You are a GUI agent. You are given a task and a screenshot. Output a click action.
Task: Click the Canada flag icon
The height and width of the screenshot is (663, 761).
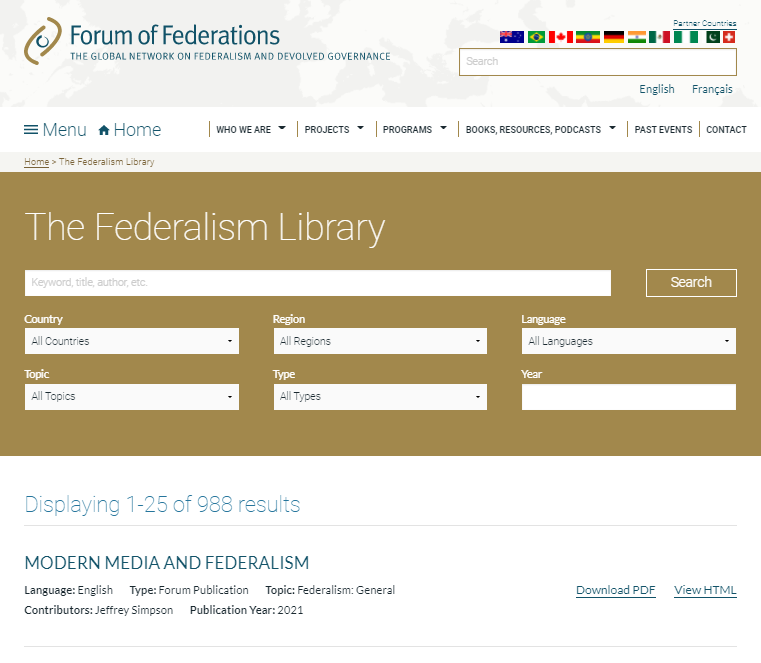[561, 37]
